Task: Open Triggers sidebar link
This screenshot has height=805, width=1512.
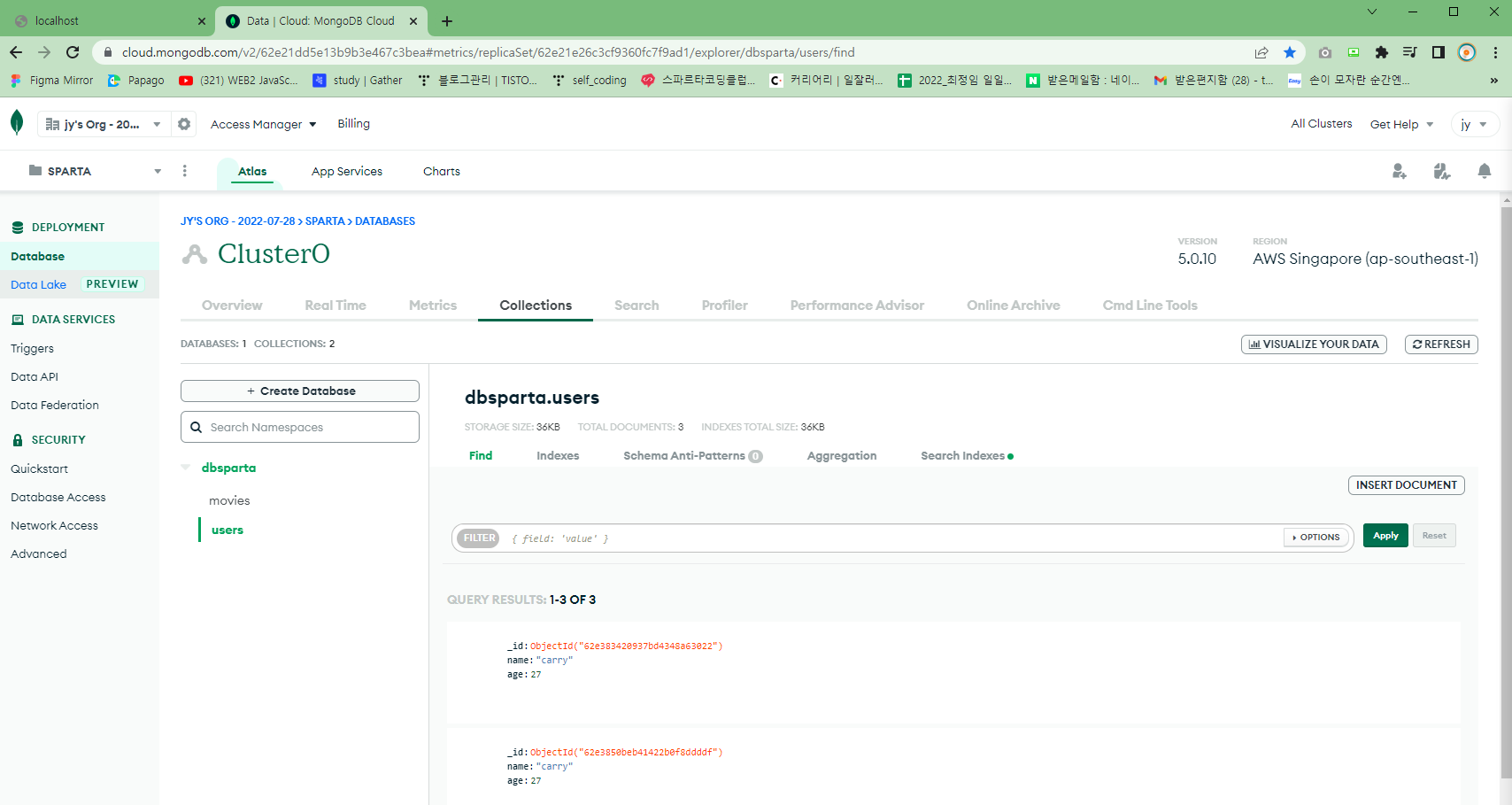Action: click(x=32, y=349)
